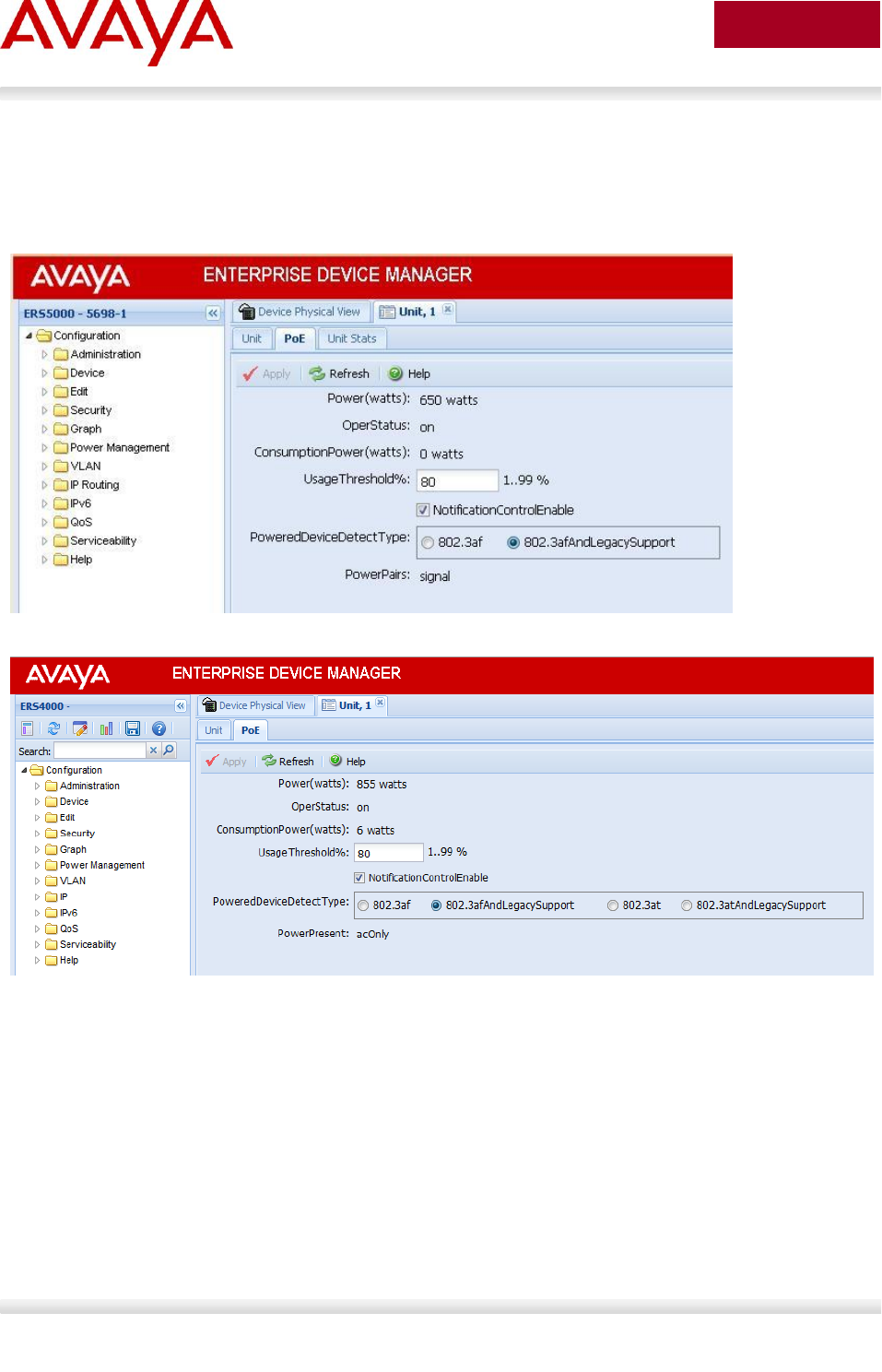Expand IP Routing folder arrow
Screen dimensions: 882x1372
click(x=44, y=485)
